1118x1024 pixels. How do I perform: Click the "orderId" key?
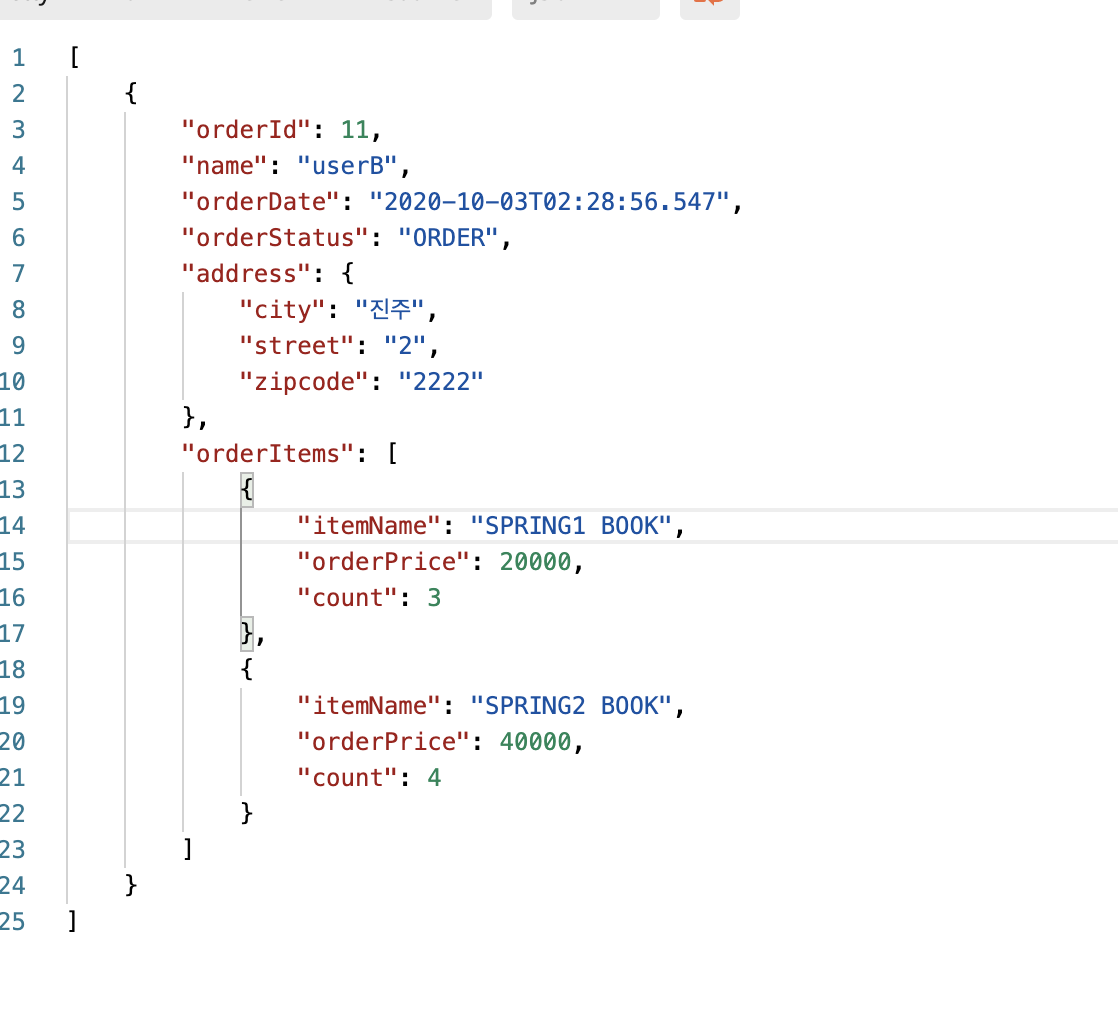[246, 130]
